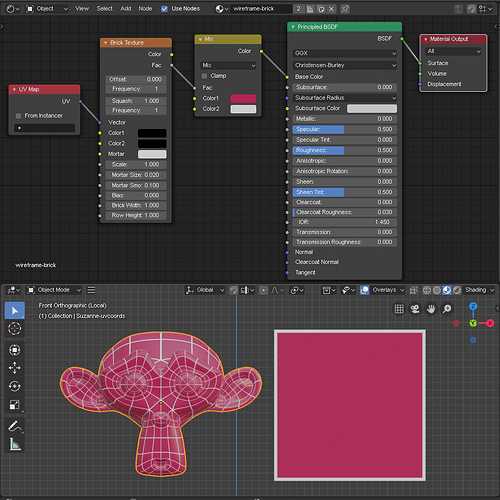Adjust the Principled BSDF Specular slider
This screenshot has width=500, height=500.
click(345, 130)
